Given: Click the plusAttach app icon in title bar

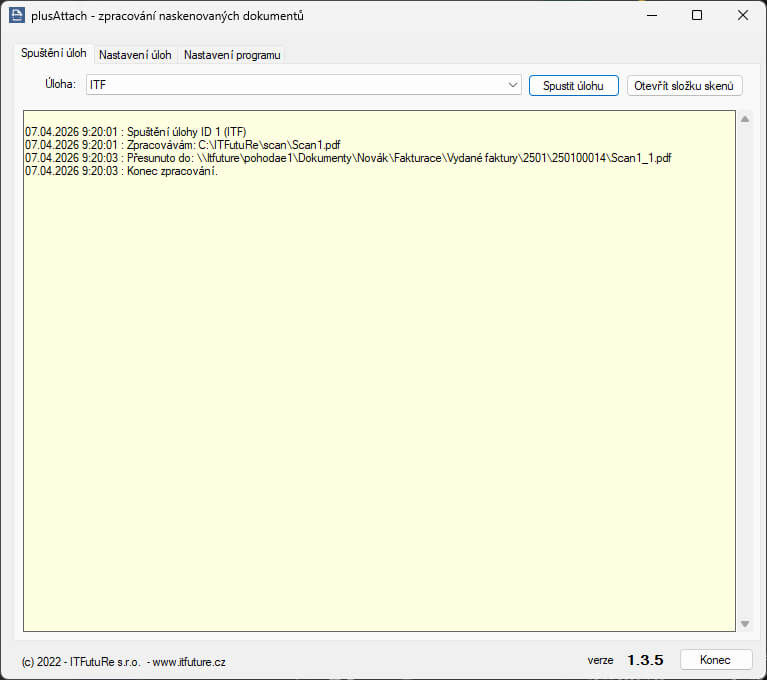Looking at the screenshot, I should 16,15.
